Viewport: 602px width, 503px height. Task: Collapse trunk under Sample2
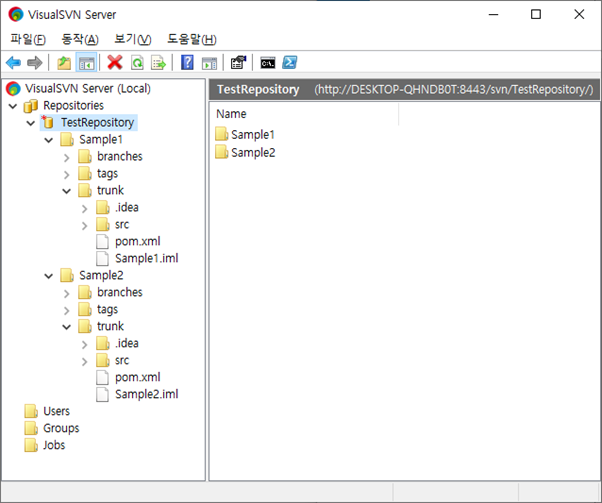click(x=67, y=327)
